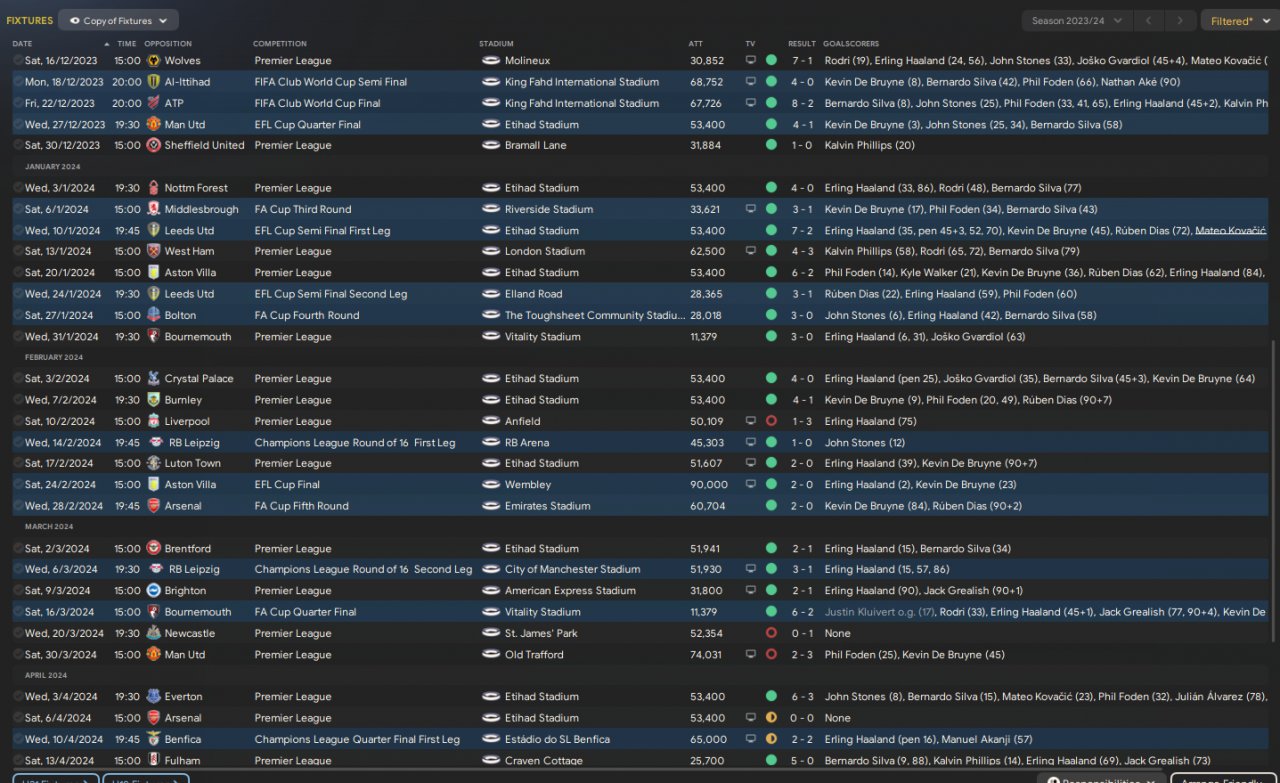Expand the Season 2023/24 dropdown
Screen dimensions: 1280x783
(1077, 20)
